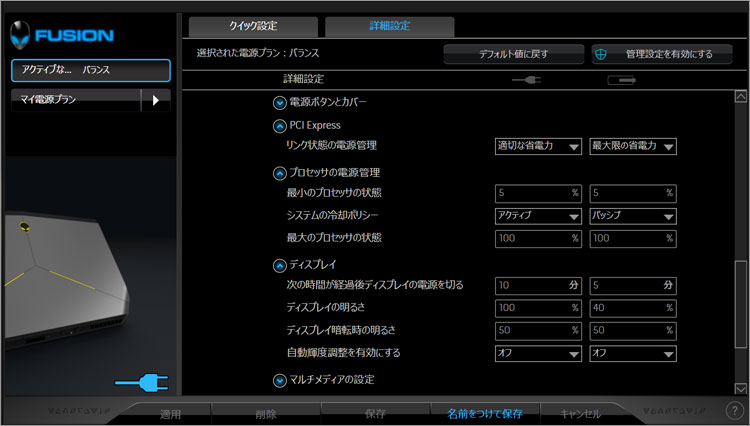Open cooling policy dropdown パッシブ
The height and width of the screenshot is (426, 750).
[x=633, y=216]
